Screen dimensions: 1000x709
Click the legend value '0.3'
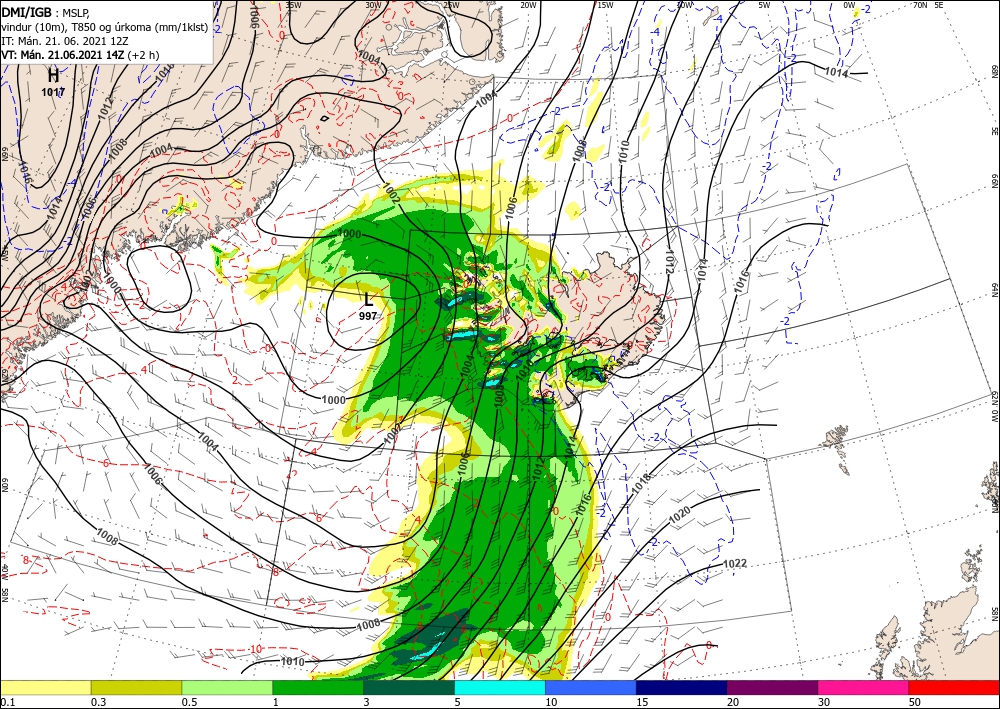pos(98,702)
